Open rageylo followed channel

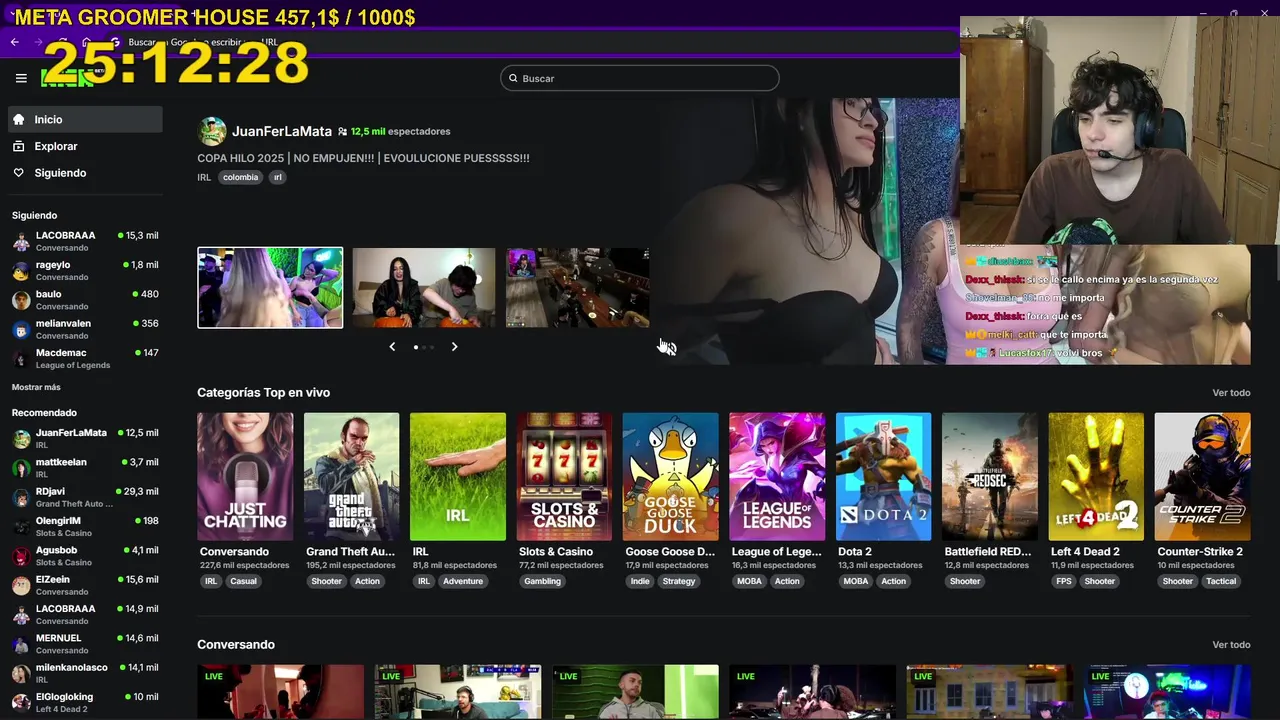point(85,270)
